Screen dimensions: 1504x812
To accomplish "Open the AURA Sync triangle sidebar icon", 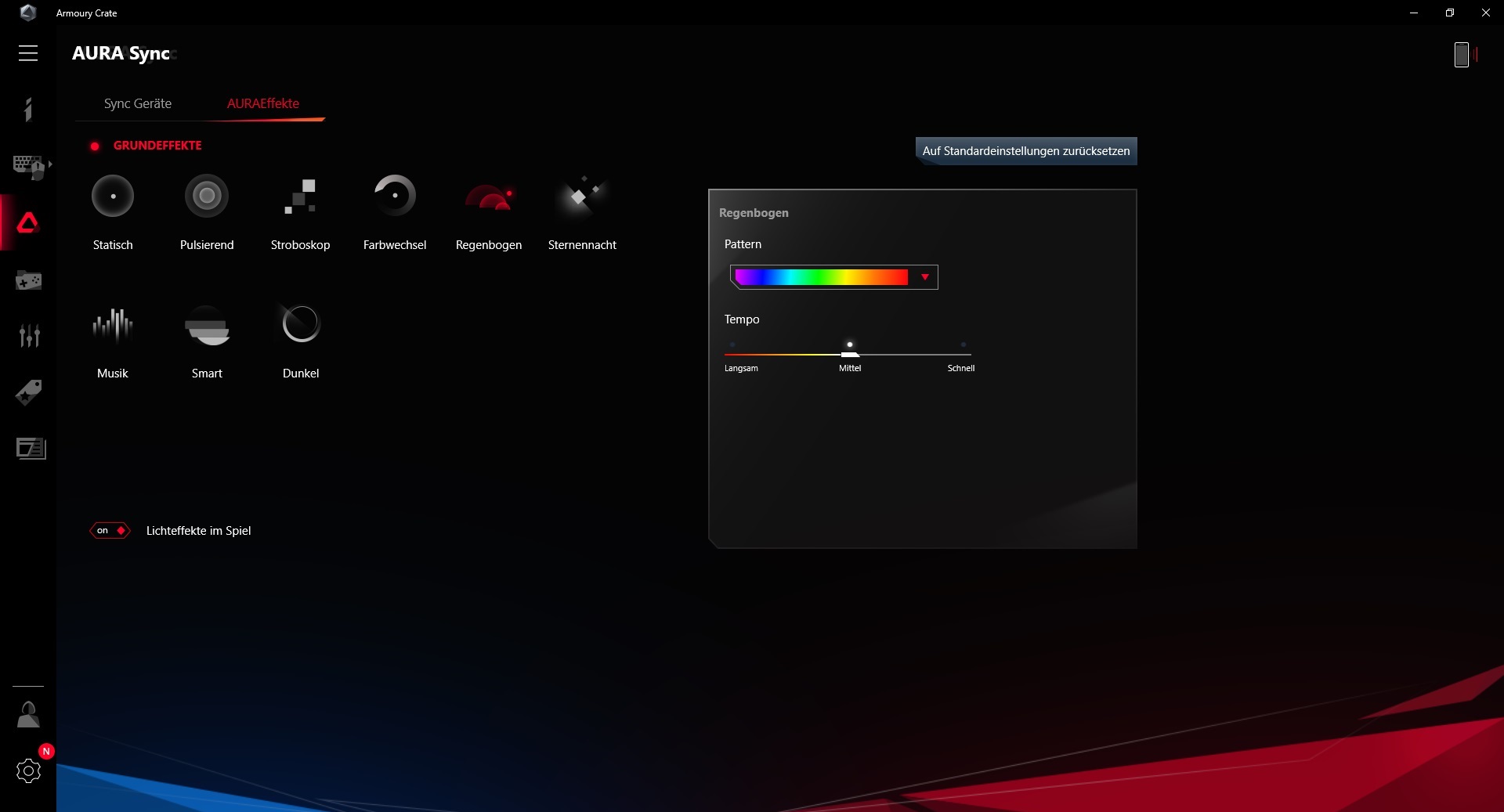I will [x=28, y=223].
